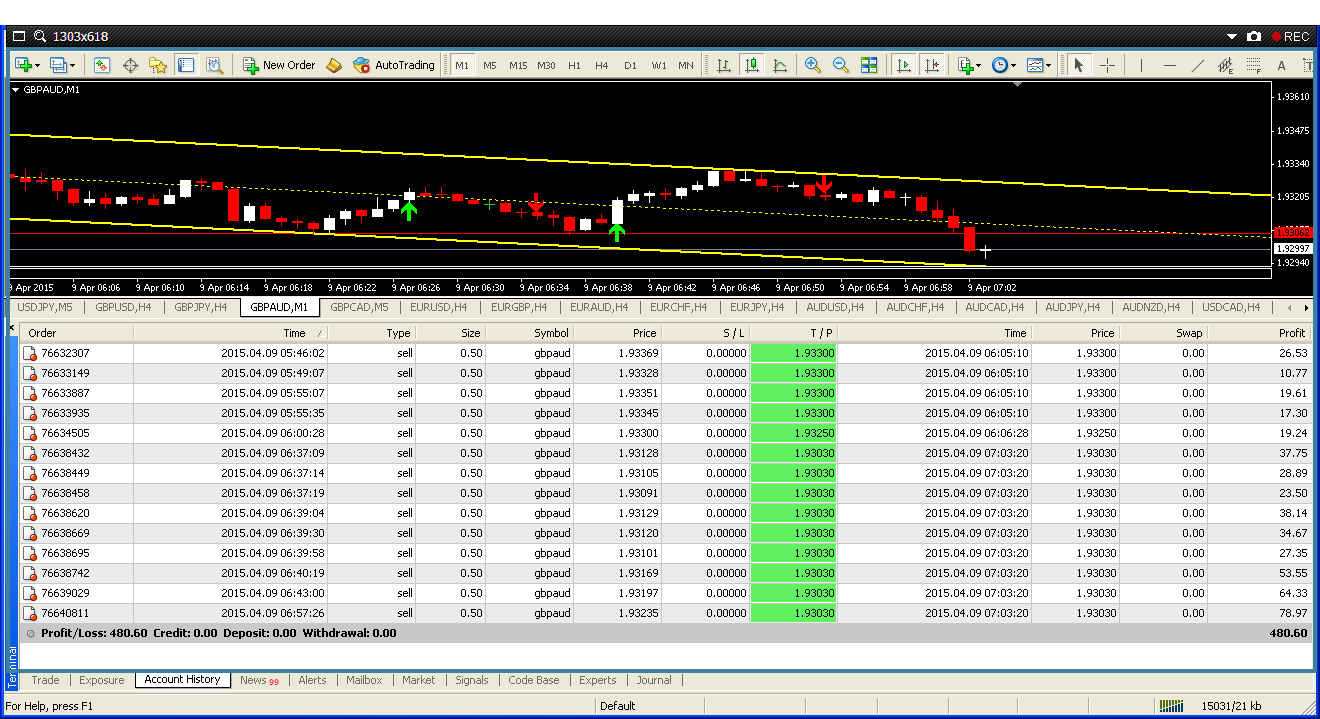Close the Terminal panel with x

coord(13,329)
